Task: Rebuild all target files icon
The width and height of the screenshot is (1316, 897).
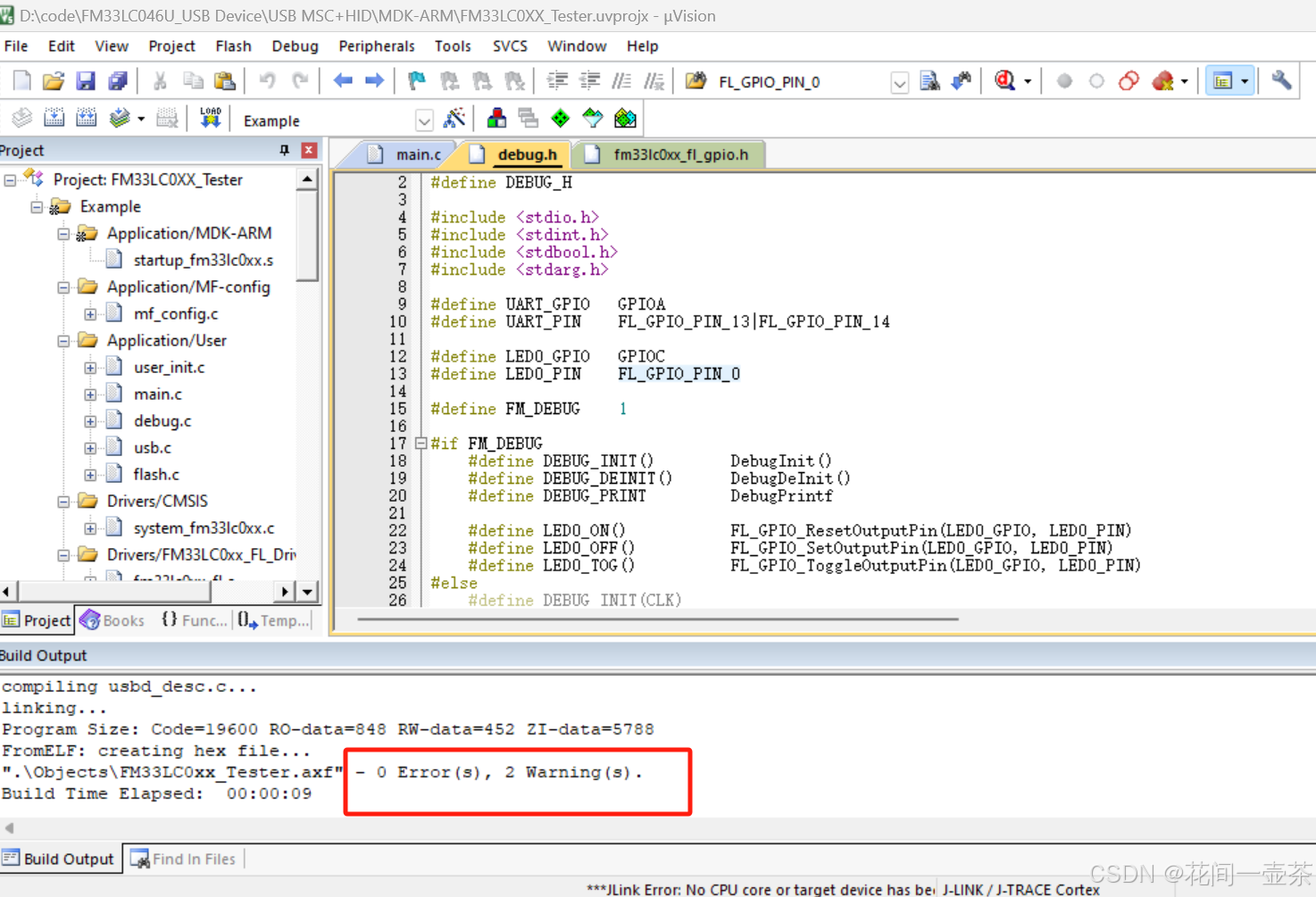Action: click(x=86, y=119)
